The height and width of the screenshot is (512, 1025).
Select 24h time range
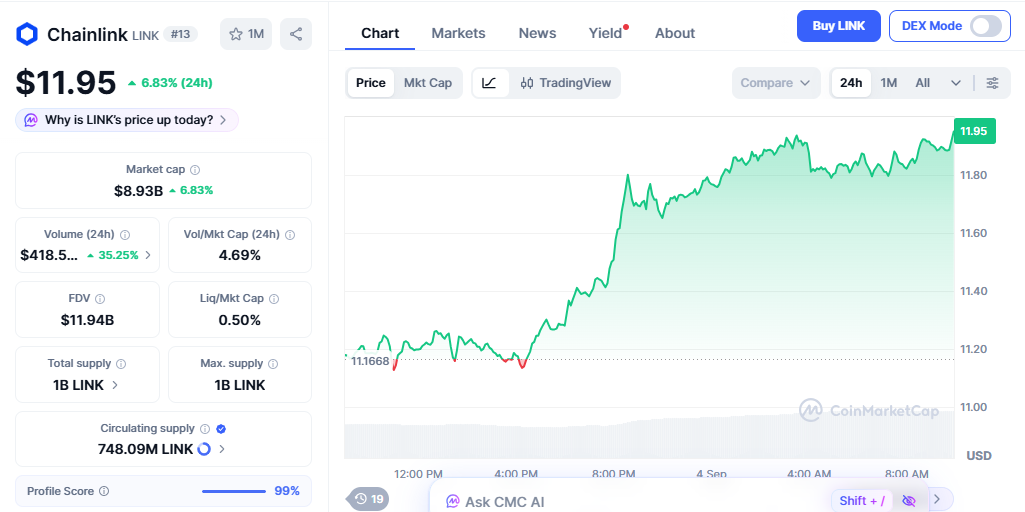tap(851, 83)
